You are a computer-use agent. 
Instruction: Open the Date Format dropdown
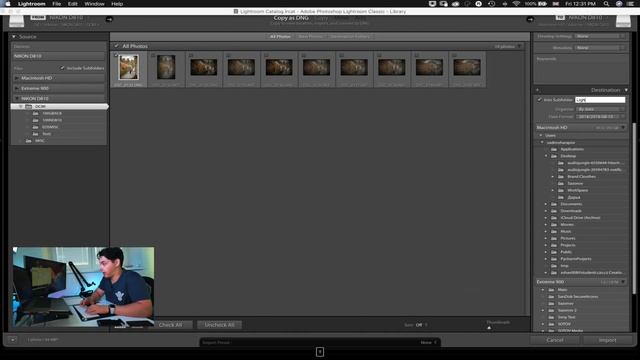click(600, 117)
